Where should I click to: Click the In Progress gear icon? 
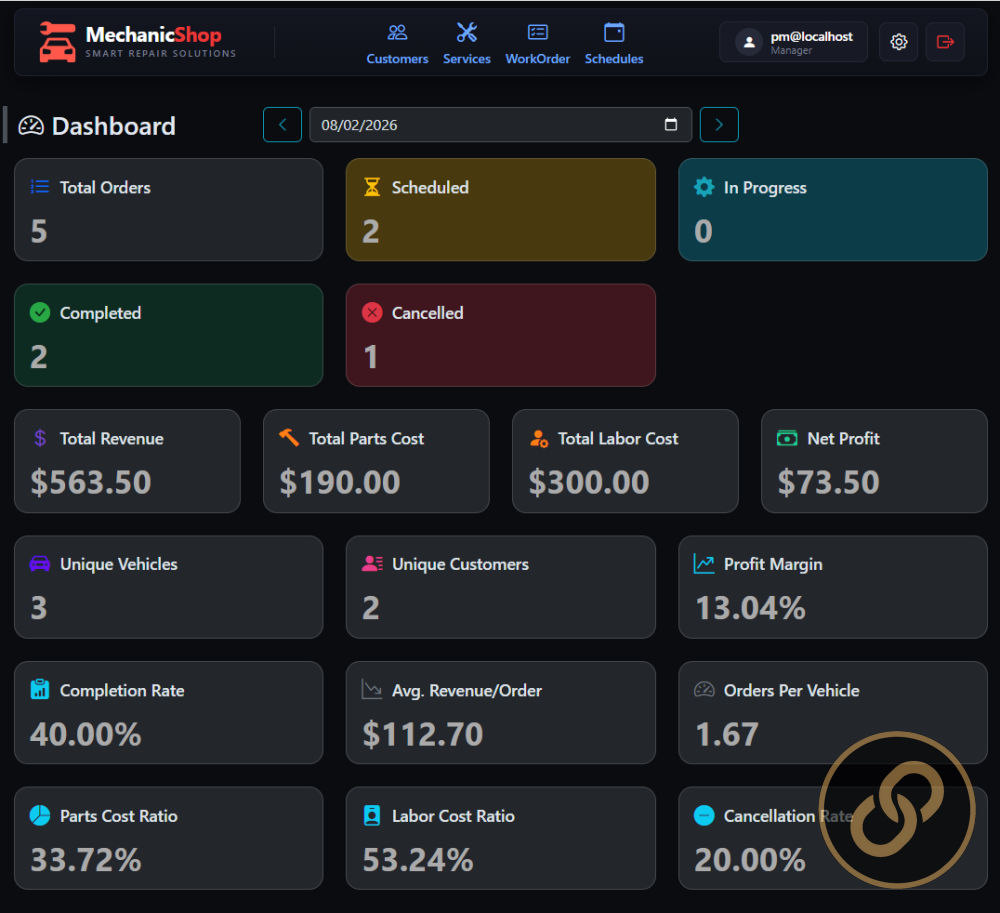[x=703, y=187]
